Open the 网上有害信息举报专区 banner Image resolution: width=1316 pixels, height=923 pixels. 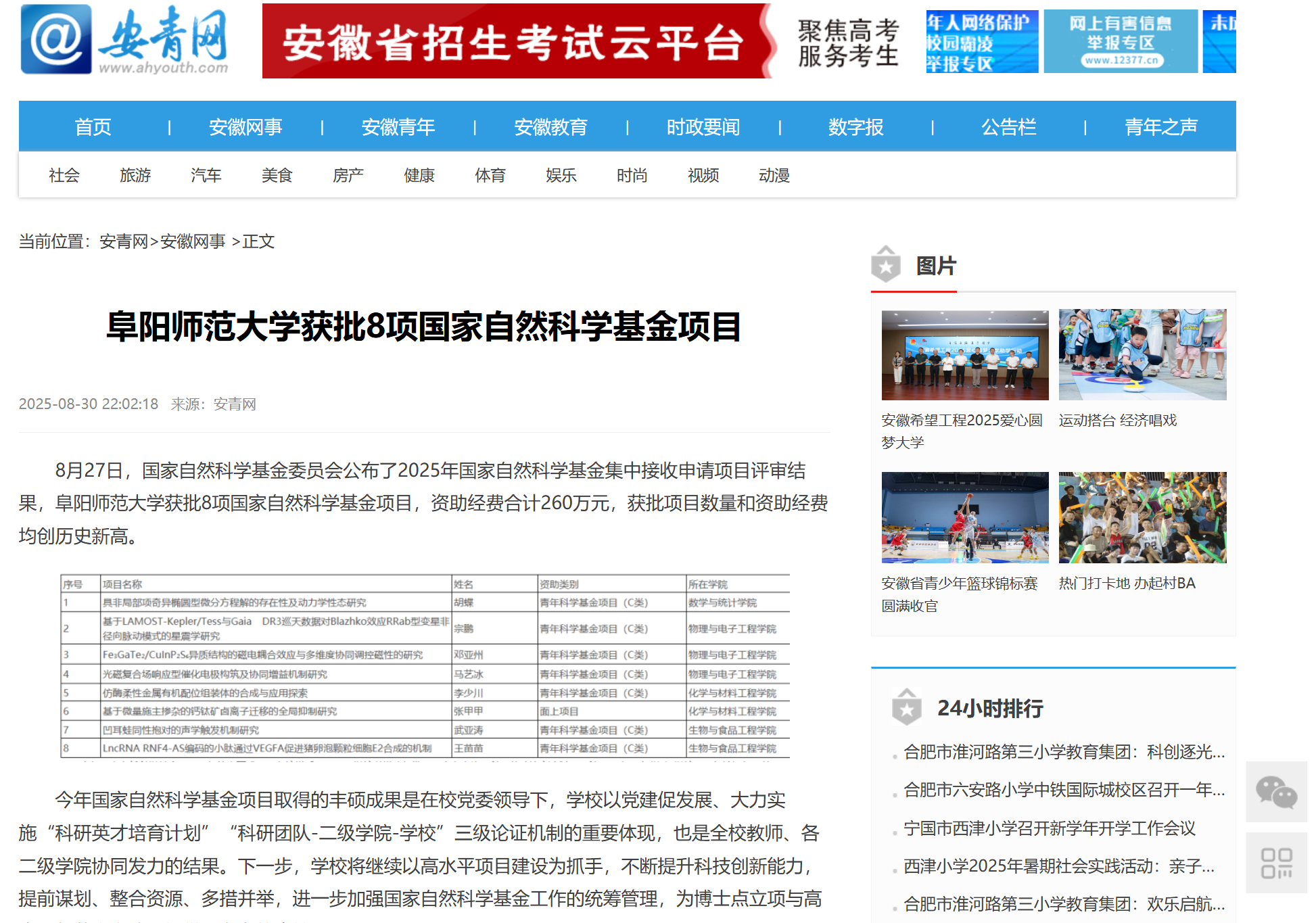1120,41
